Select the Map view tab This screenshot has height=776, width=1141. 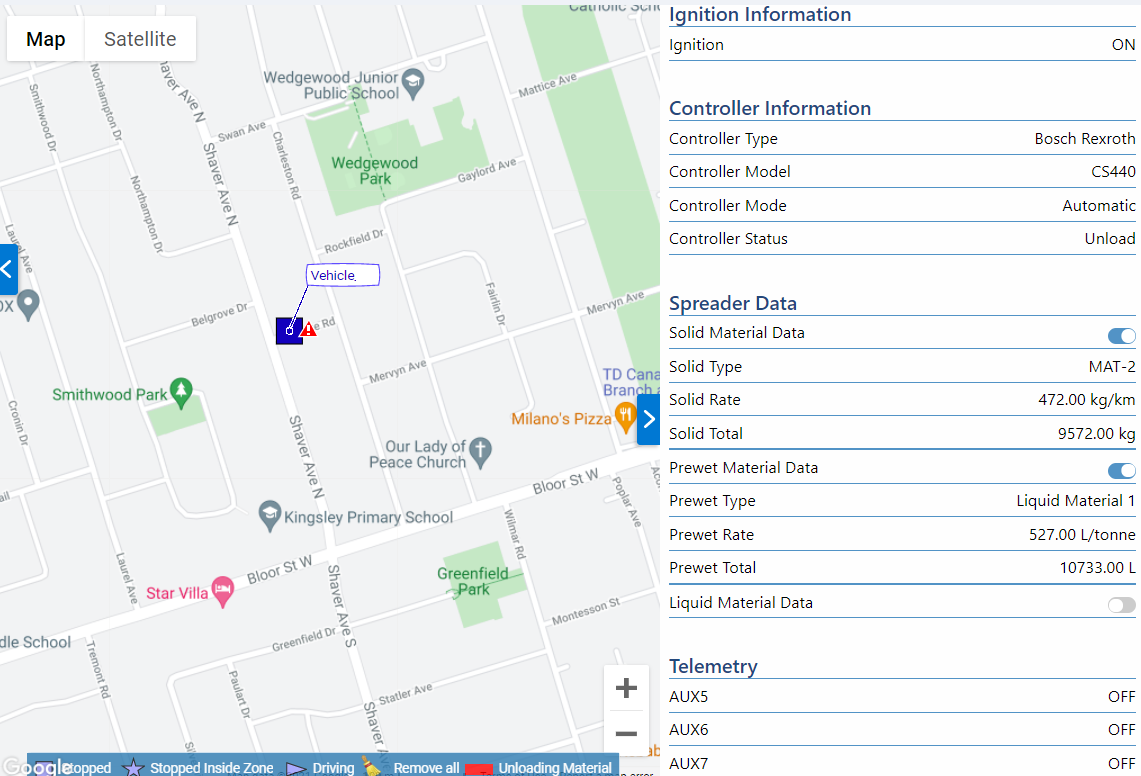(46, 39)
